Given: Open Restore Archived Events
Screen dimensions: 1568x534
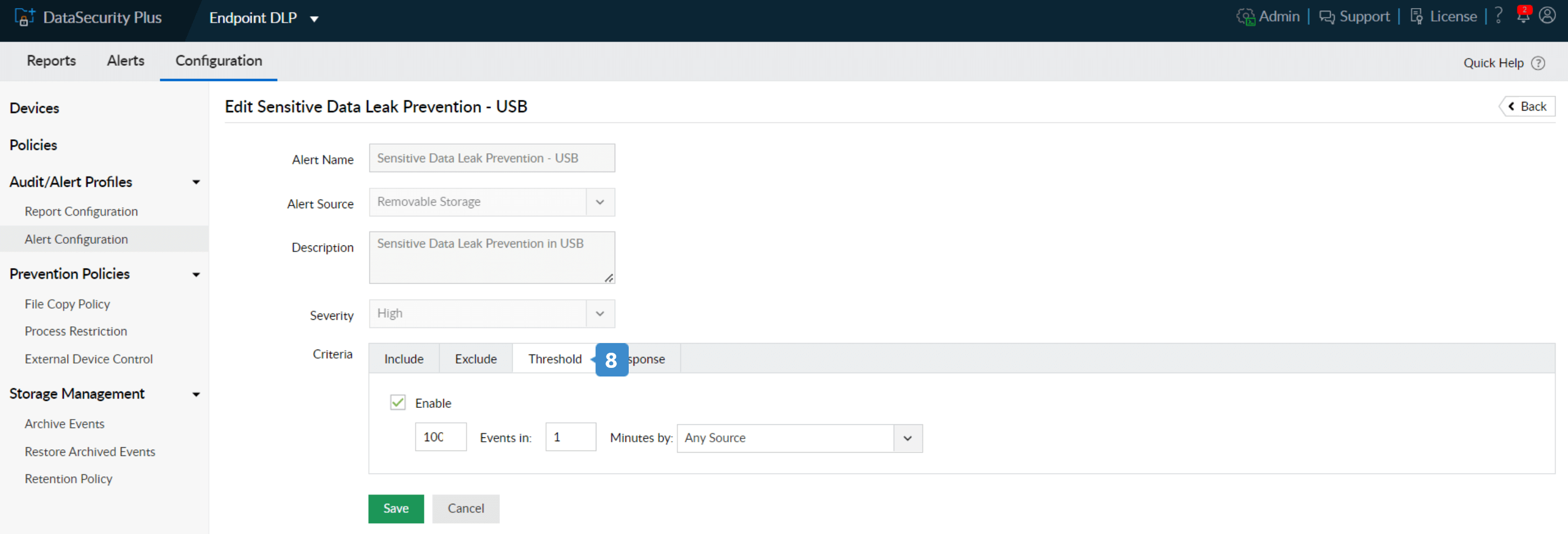Looking at the screenshot, I should (x=90, y=452).
